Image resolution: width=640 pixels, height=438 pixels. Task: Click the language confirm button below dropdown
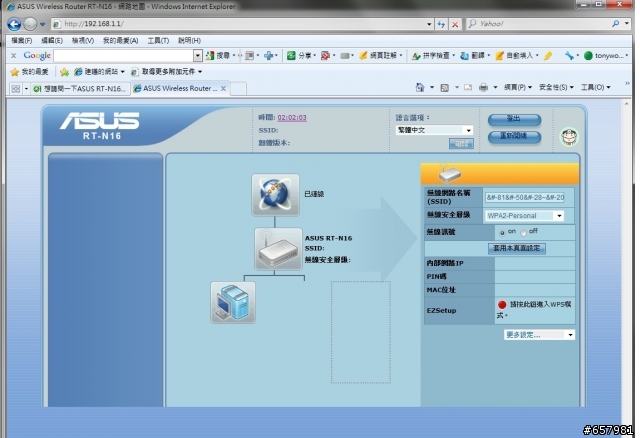[x=461, y=144]
